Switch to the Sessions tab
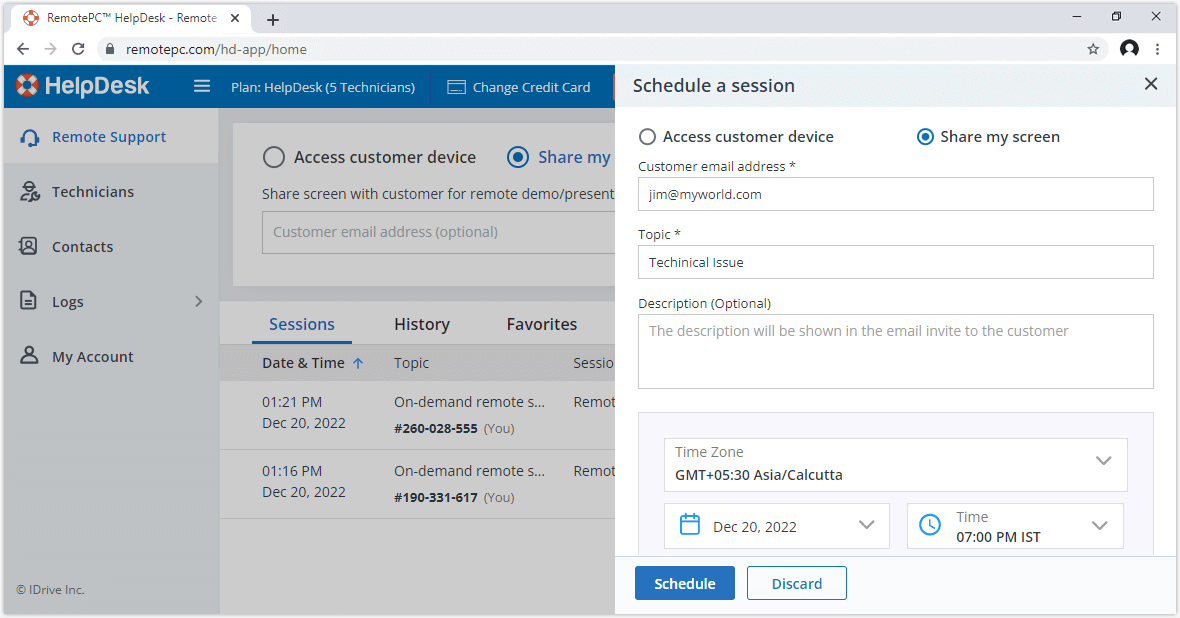The height and width of the screenshot is (618, 1180). click(x=302, y=324)
